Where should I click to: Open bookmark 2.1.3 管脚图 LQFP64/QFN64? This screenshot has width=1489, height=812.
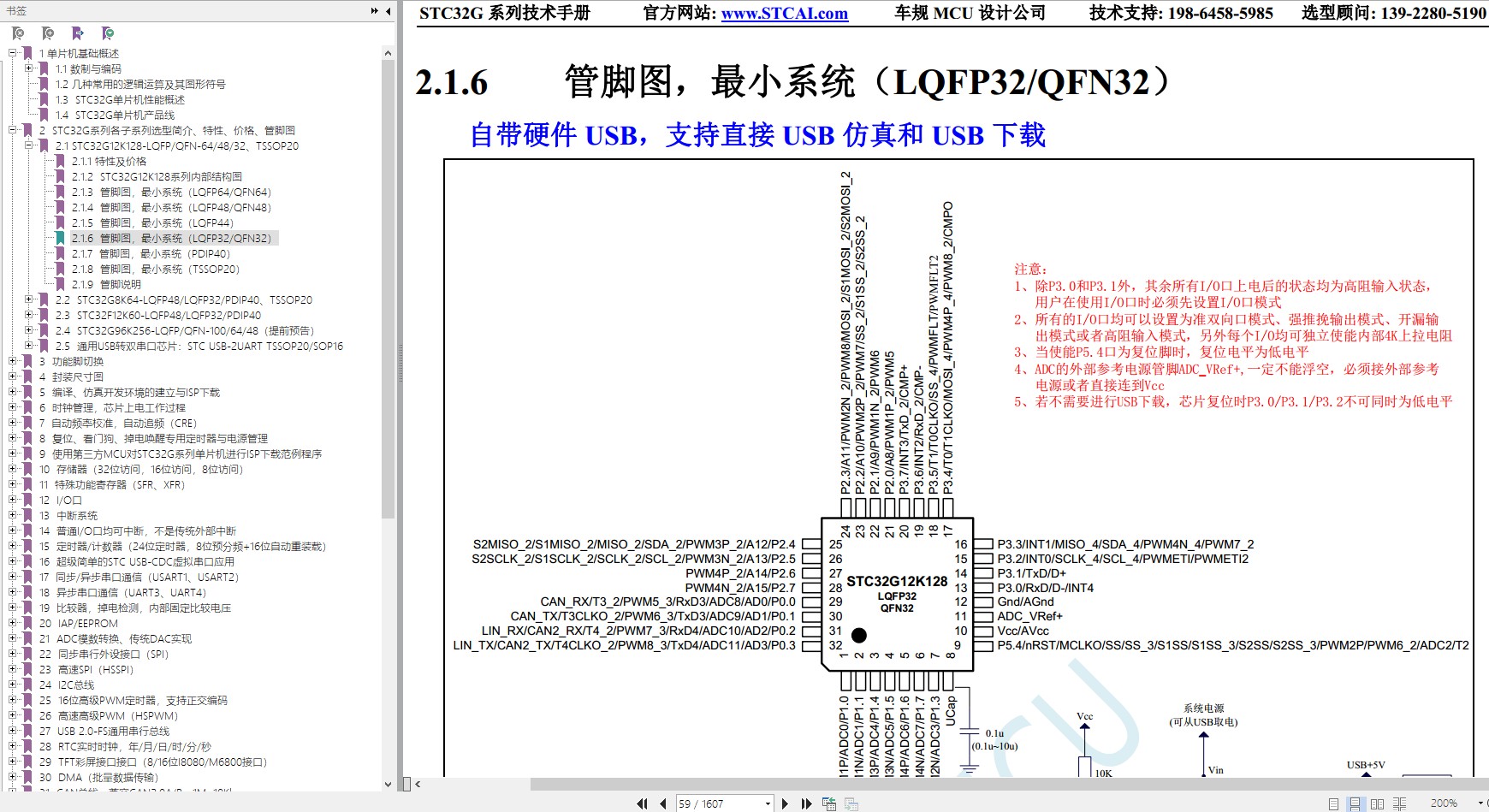click(x=171, y=192)
